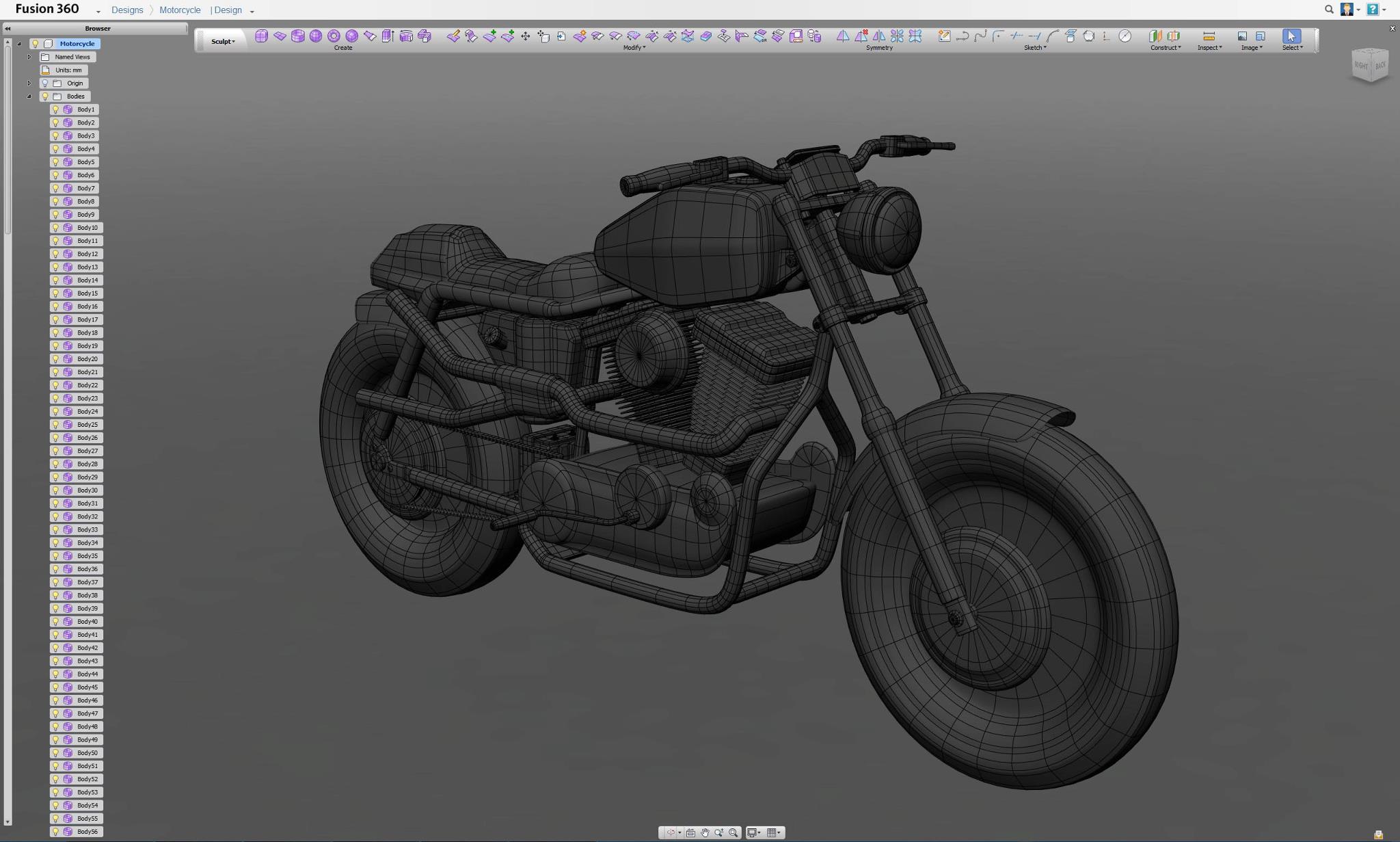Click the search magnifier in the title bar
The width and height of the screenshot is (1400, 842).
pos(1328,10)
